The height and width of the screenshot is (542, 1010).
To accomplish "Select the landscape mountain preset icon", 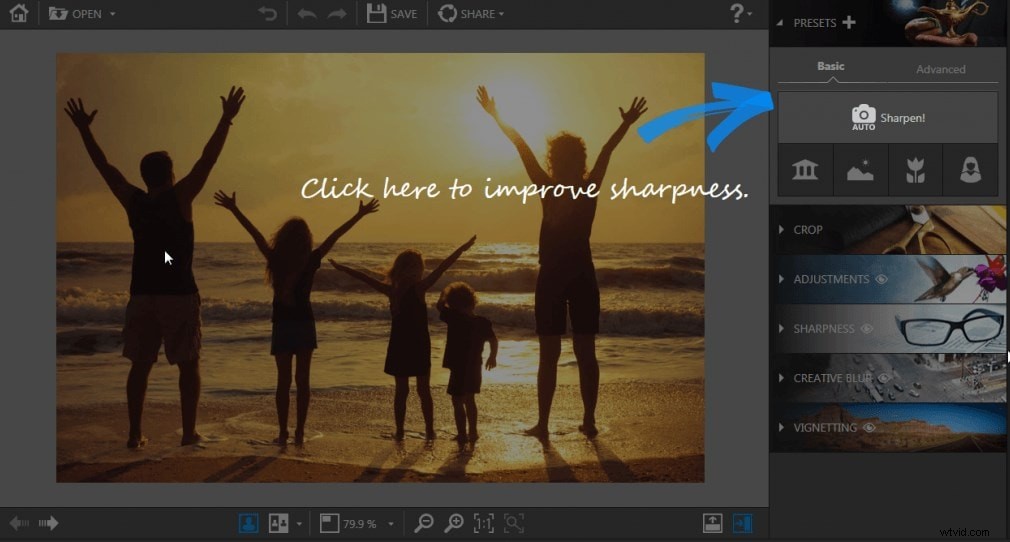I will [x=861, y=170].
